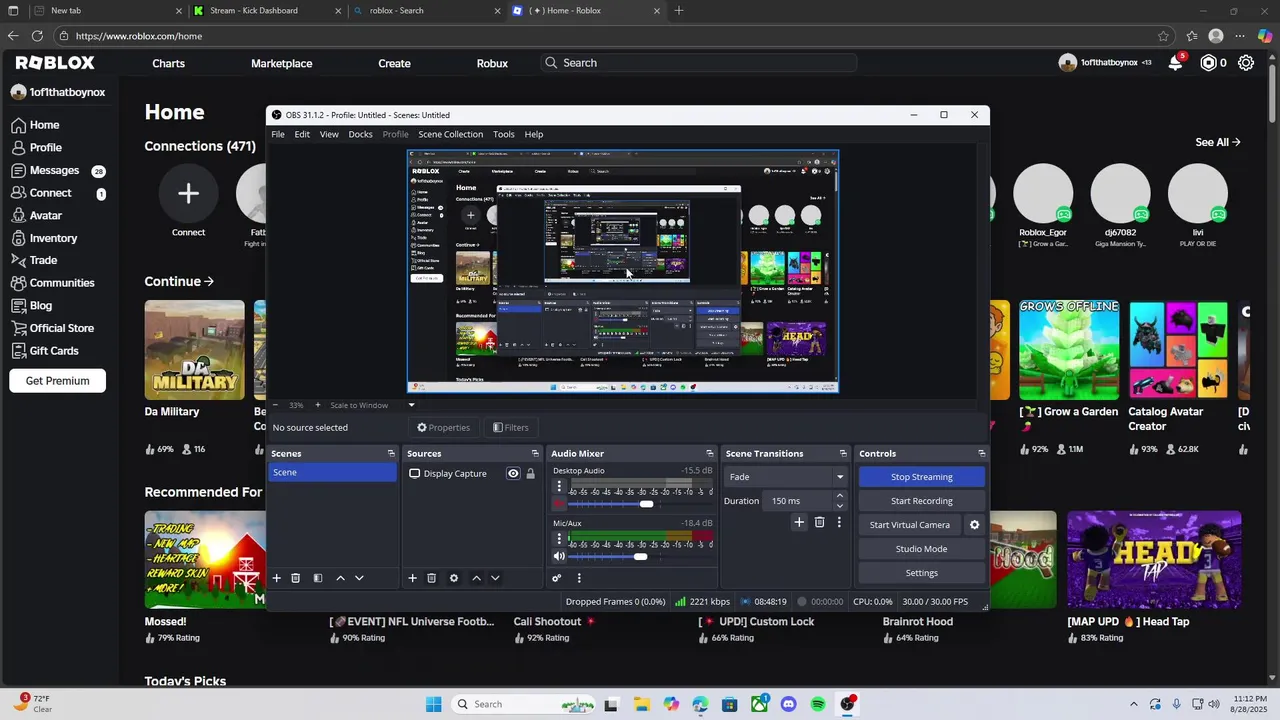Click the Roblox search field

[698, 63]
